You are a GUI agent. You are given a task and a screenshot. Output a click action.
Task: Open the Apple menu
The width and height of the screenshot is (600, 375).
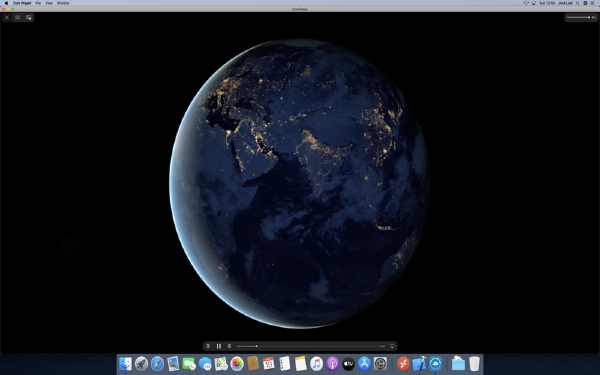coord(6,3)
